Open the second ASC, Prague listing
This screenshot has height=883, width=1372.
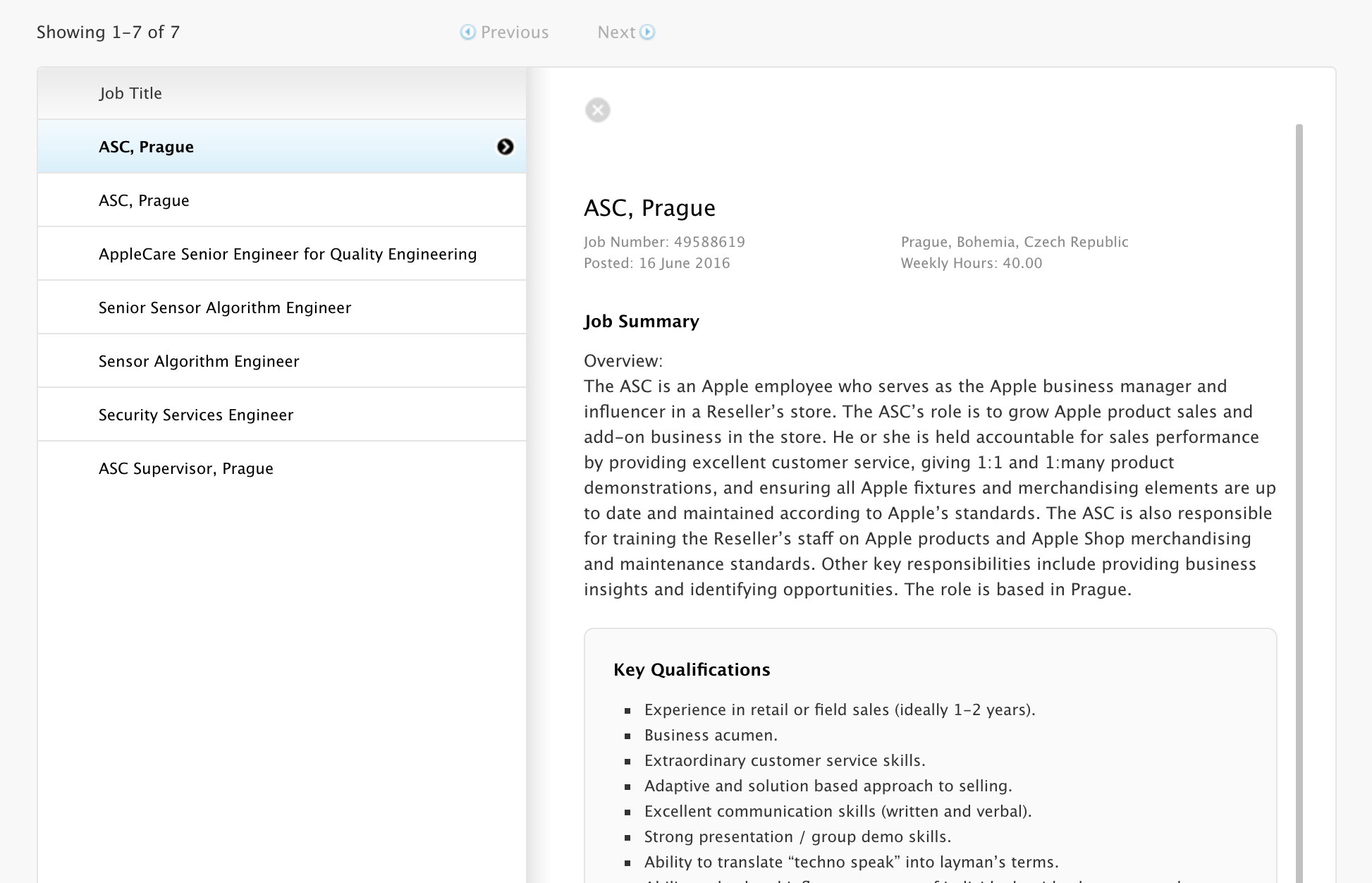[144, 200]
